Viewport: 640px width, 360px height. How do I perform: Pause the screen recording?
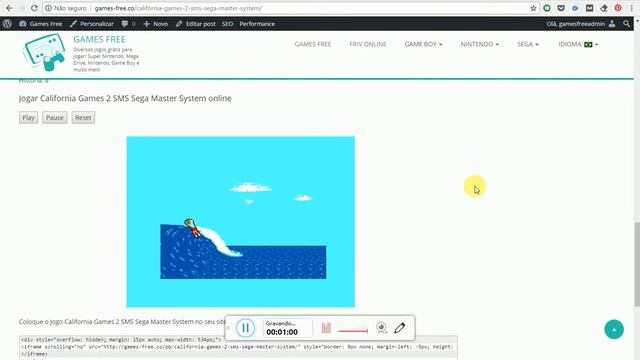(245, 328)
